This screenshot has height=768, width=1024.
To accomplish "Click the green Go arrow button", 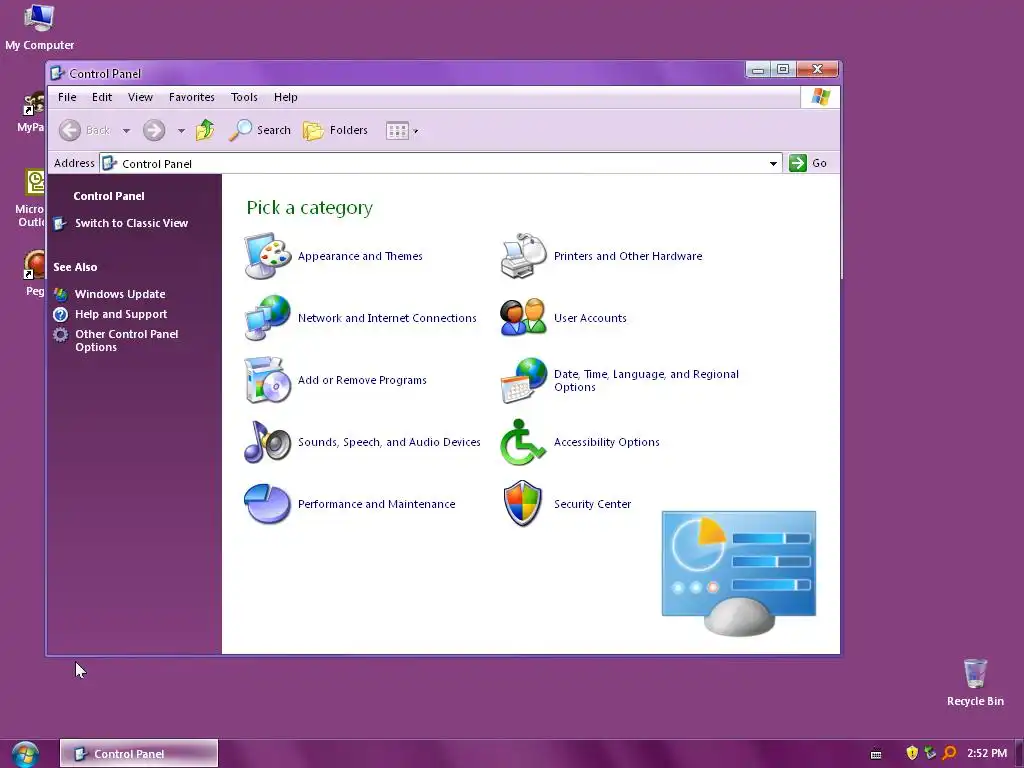I will [x=798, y=163].
